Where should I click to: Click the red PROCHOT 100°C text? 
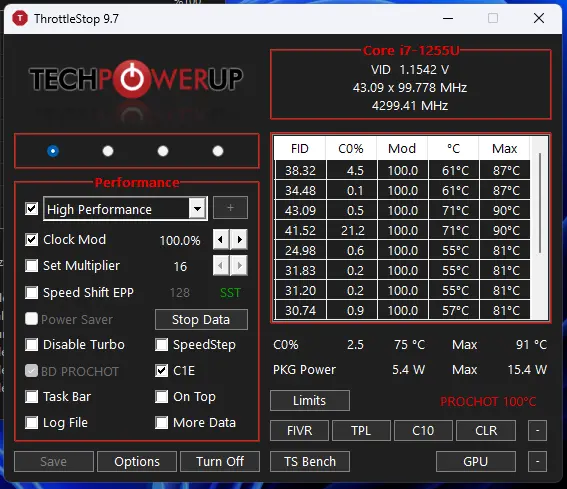[x=488, y=401]
